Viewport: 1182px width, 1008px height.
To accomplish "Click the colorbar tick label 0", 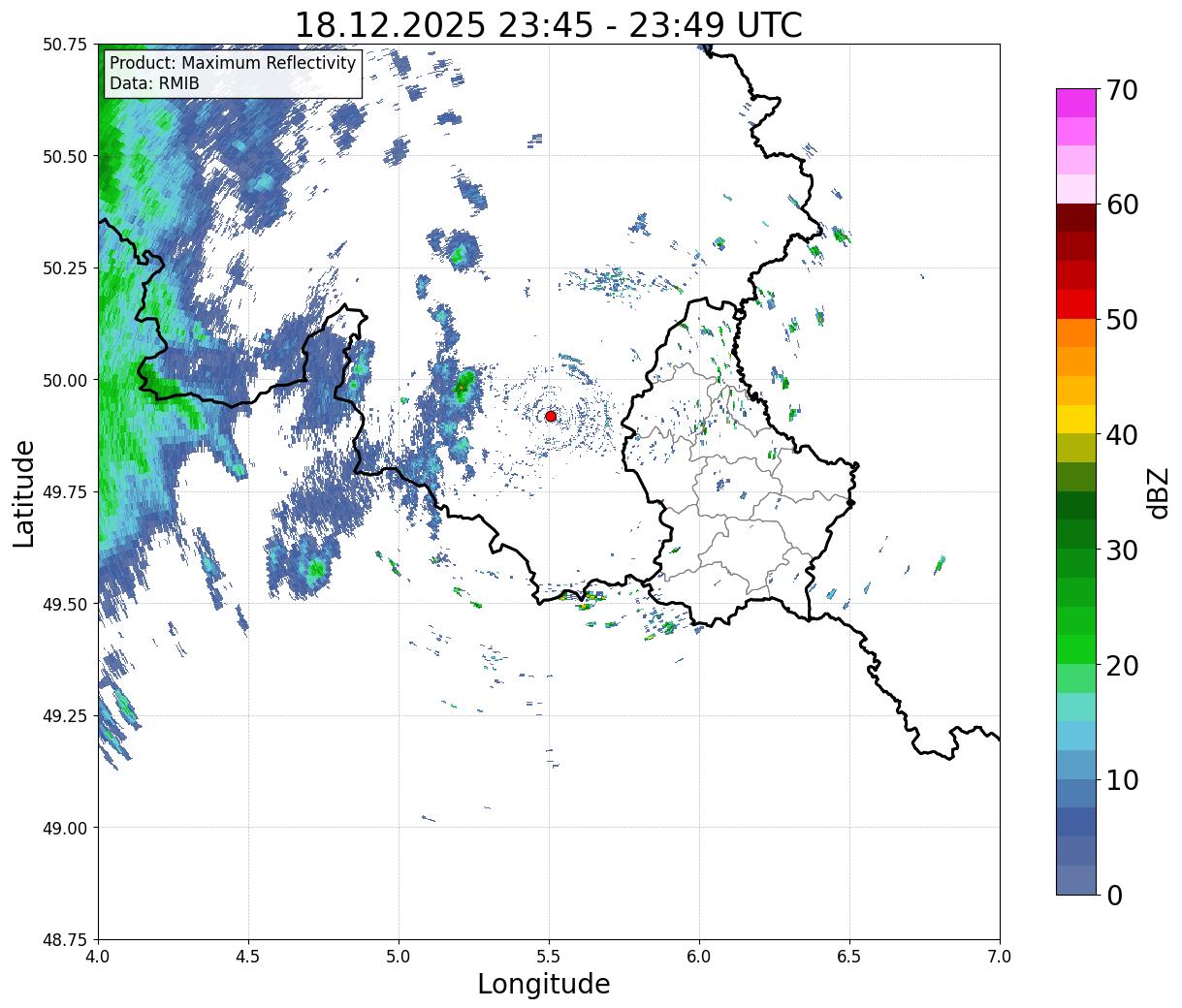I will point(1114,895).
